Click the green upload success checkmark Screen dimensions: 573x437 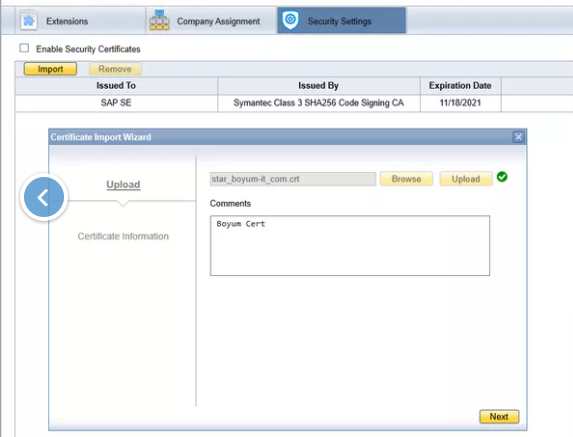(502, 177)
